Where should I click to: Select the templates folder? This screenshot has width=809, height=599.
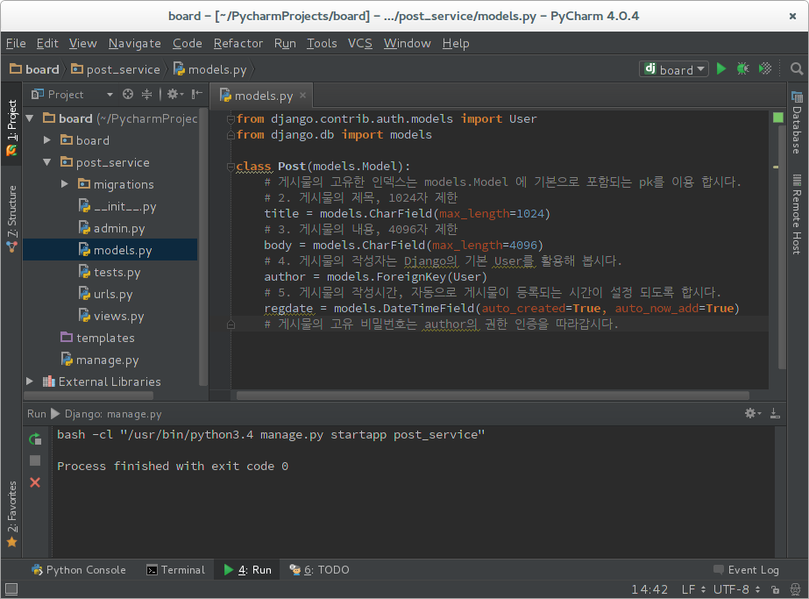(98, 338)
